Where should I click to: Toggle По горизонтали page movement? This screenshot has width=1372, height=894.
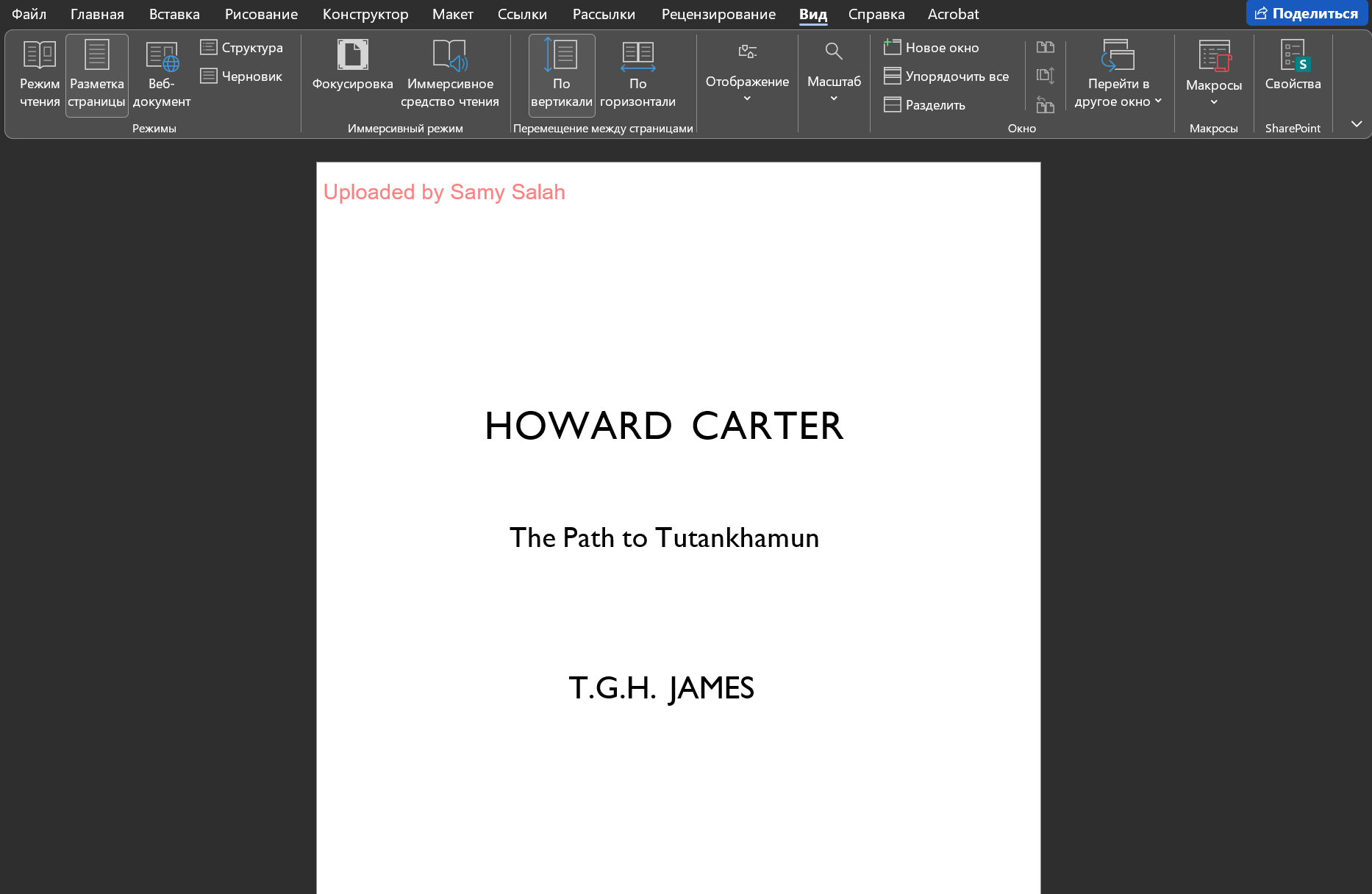(x=637, y=75)
